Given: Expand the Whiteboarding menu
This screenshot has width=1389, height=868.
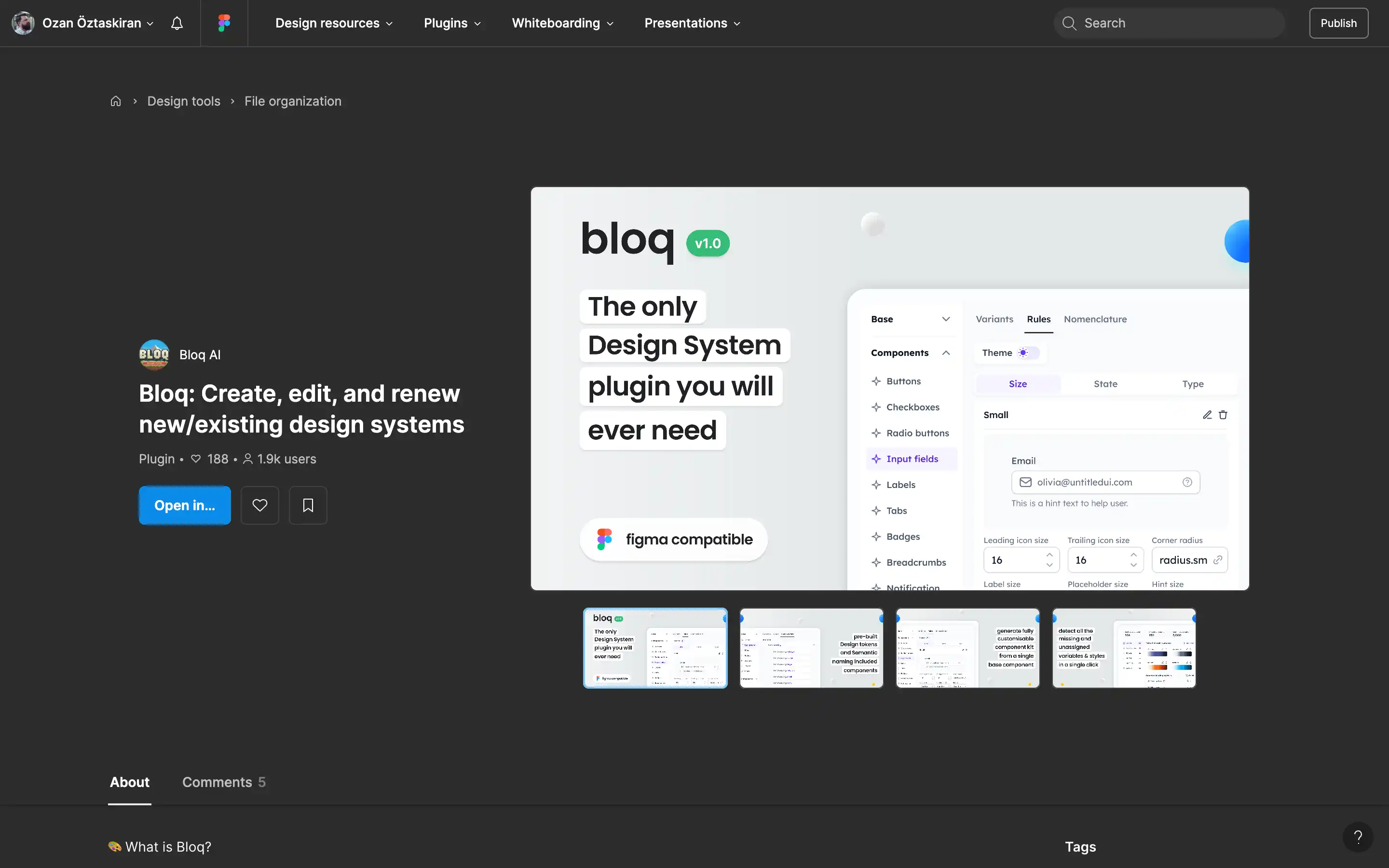Looking at the screenshot, I should pos(562,23).
